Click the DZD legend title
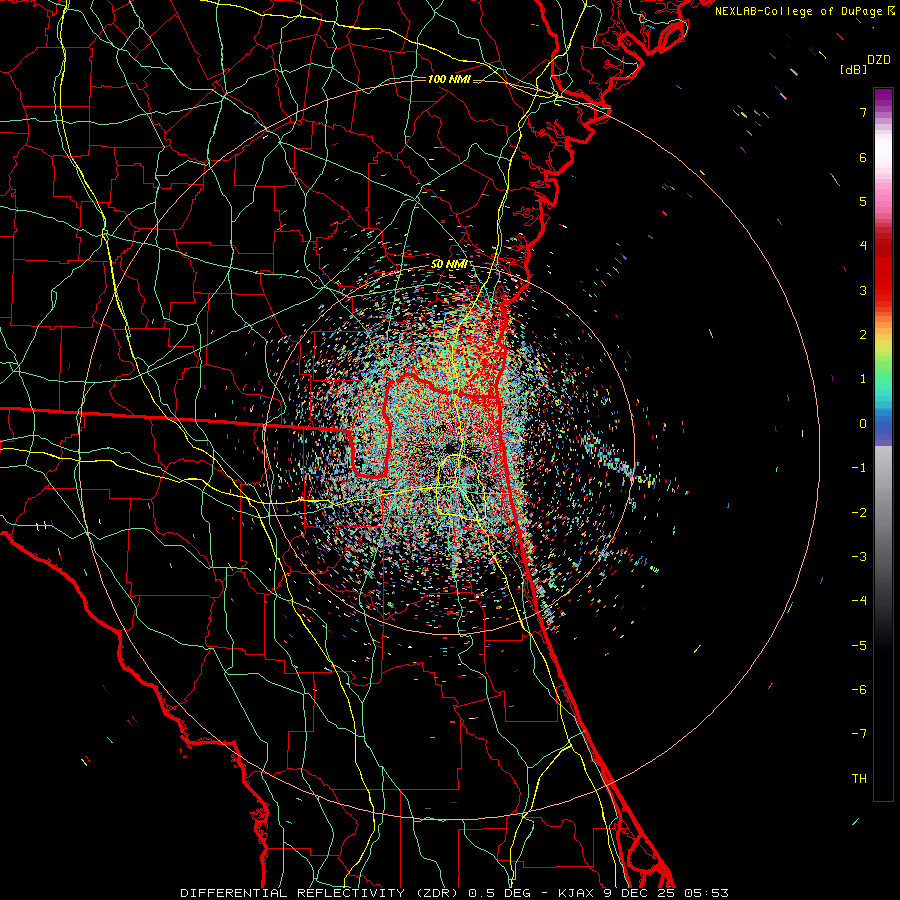 click(x=879, y=60)
